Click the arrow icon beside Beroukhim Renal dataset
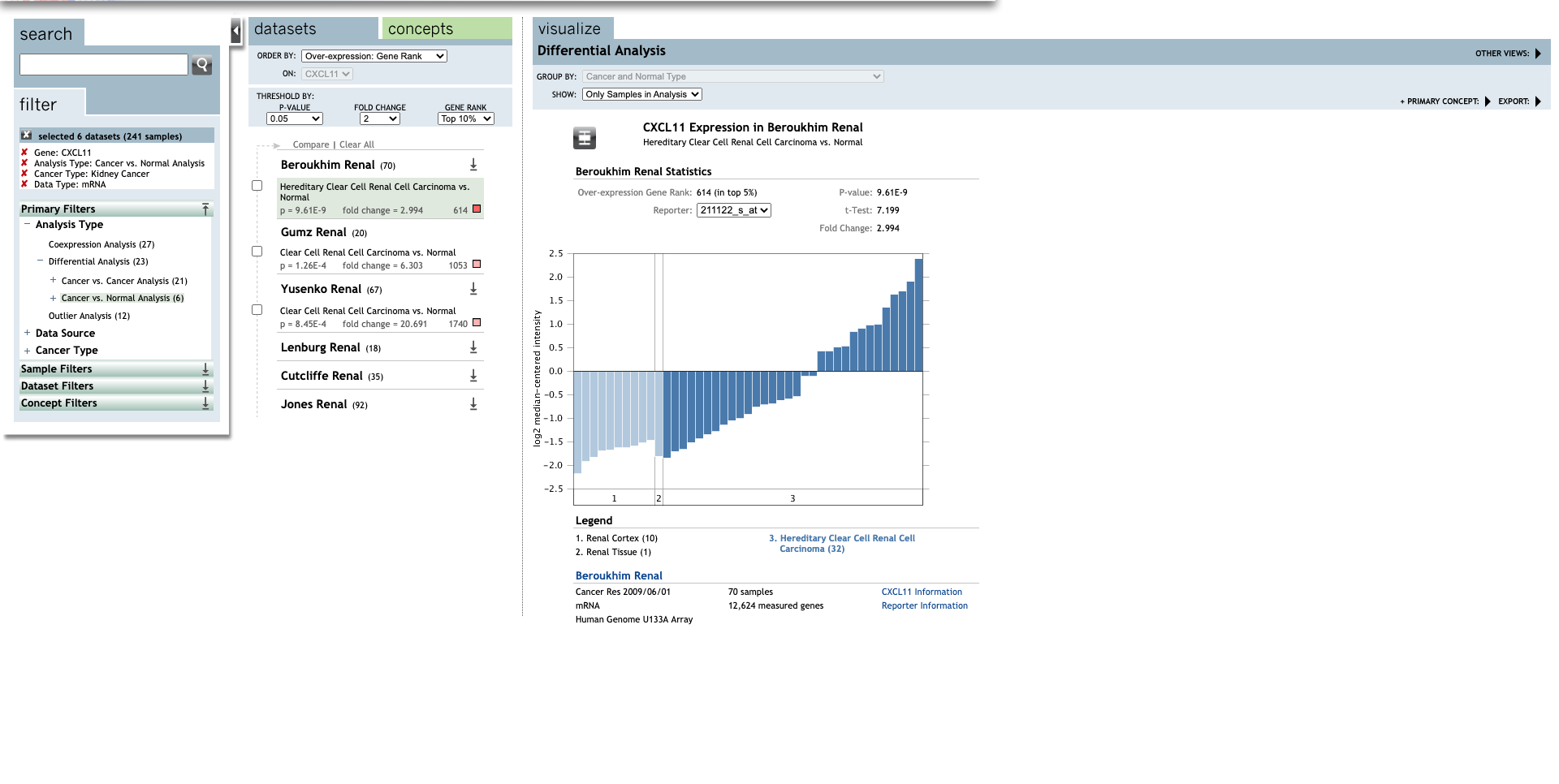 (x=473, y=165)
